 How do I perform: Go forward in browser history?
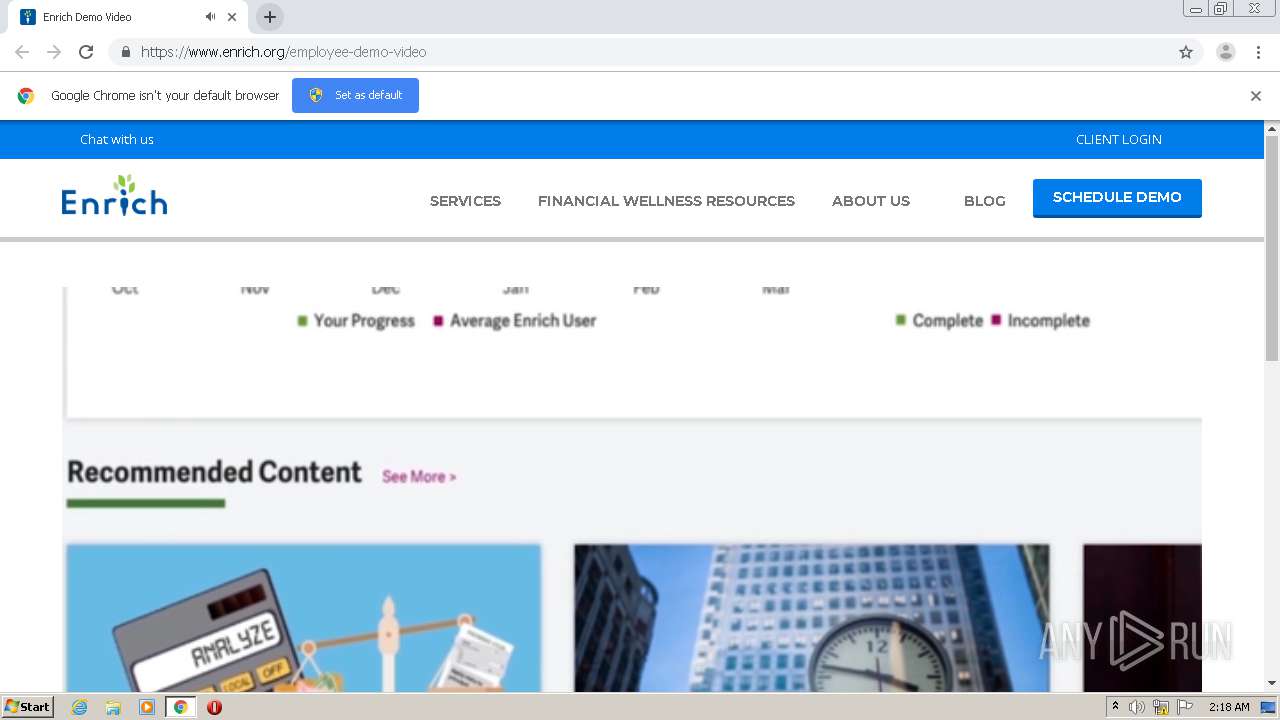[54, 52]
